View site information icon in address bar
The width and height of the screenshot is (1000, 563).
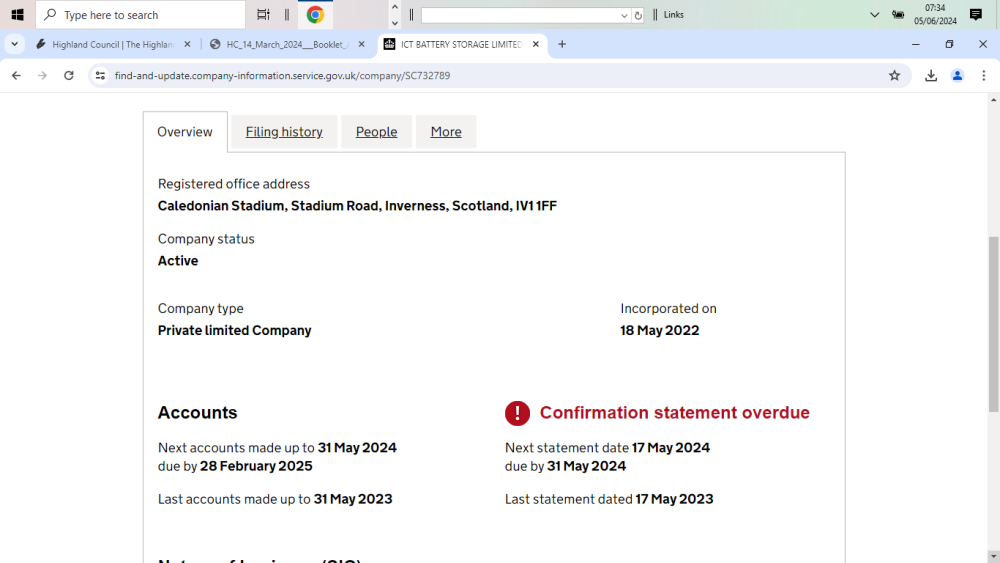tap(100, 76)
